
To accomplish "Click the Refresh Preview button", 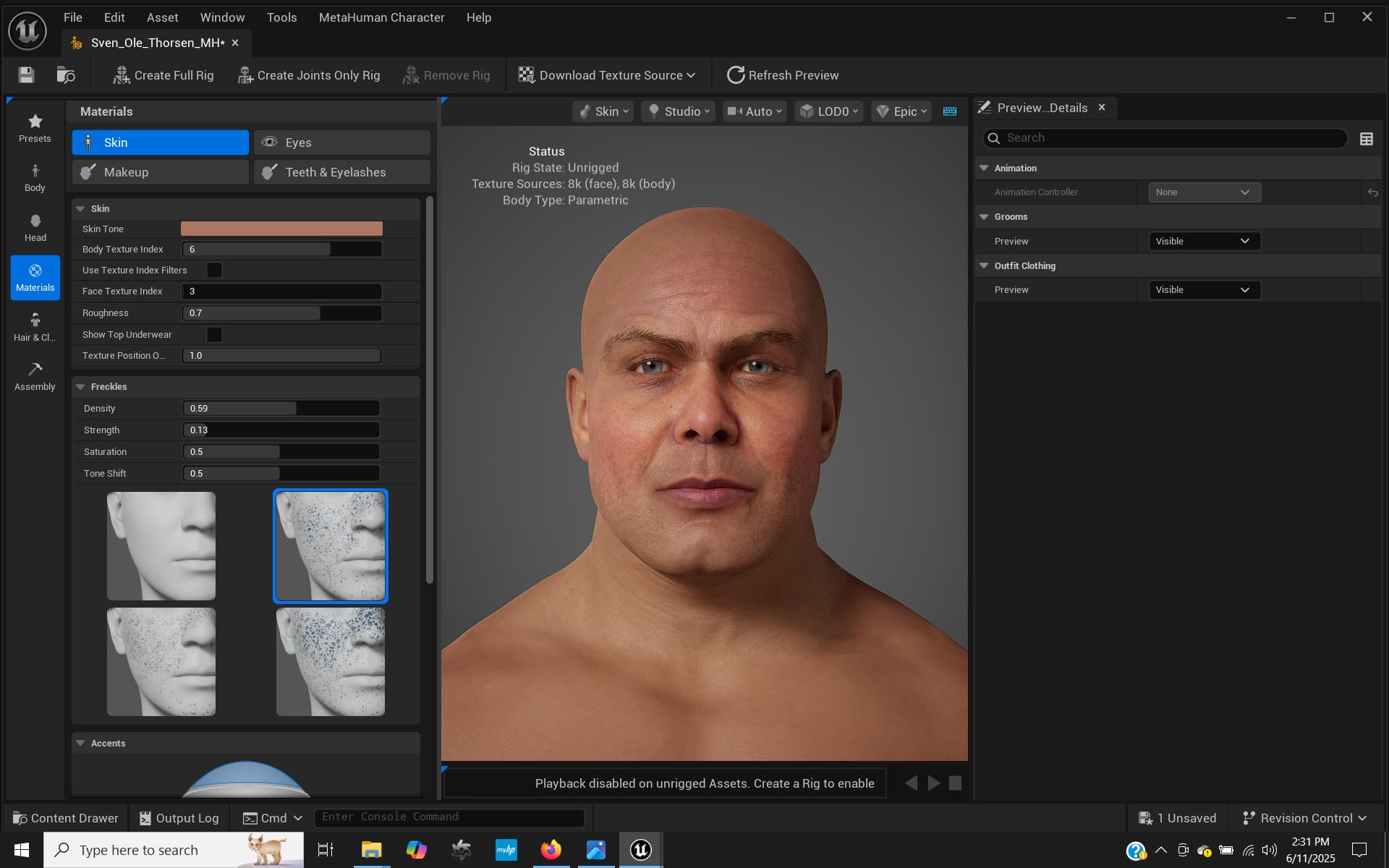I will tap(783, 75).
